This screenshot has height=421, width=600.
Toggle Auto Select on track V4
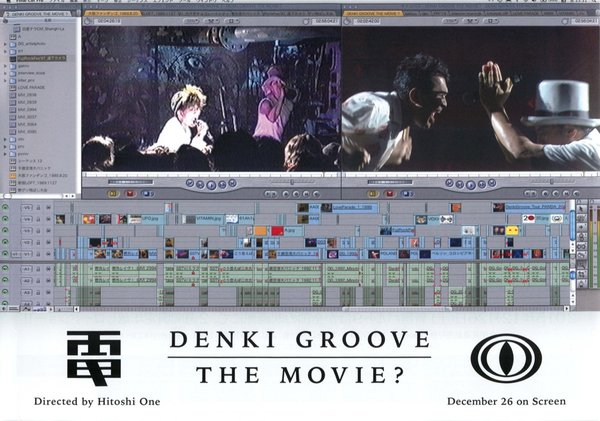(x=49, y=219)
